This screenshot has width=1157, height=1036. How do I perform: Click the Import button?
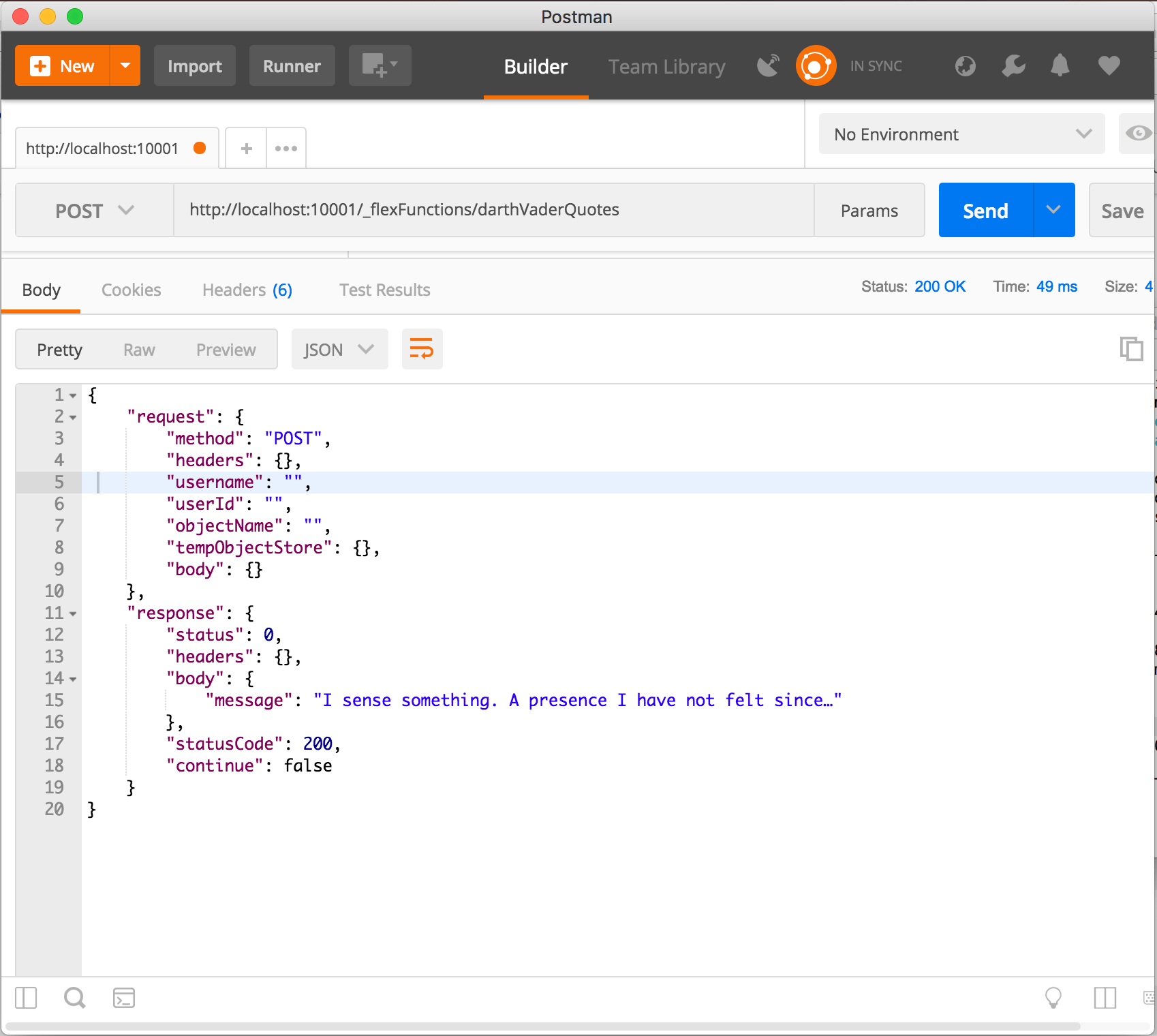tap(194, 66)
